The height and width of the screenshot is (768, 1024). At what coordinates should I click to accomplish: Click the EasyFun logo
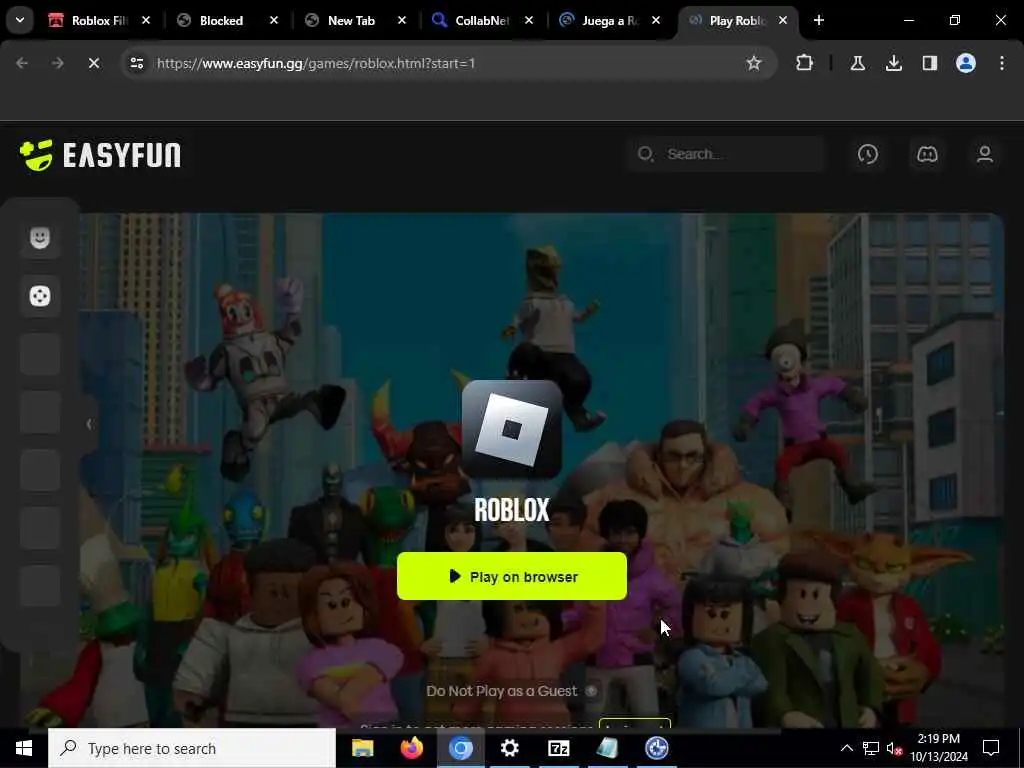(x=100, y=155)
